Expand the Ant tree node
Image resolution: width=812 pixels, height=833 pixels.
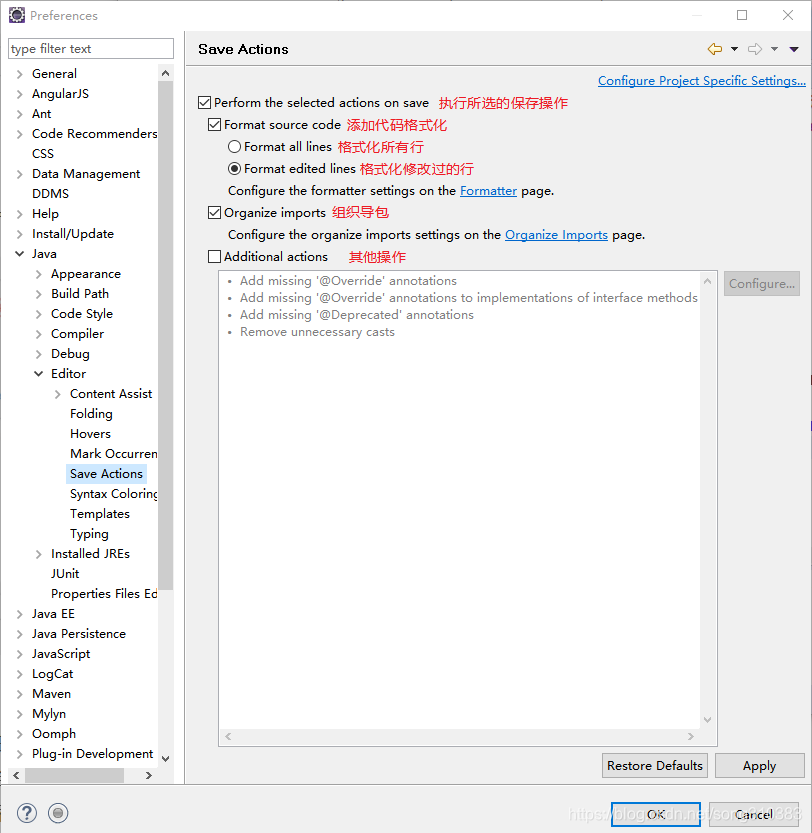20,114
